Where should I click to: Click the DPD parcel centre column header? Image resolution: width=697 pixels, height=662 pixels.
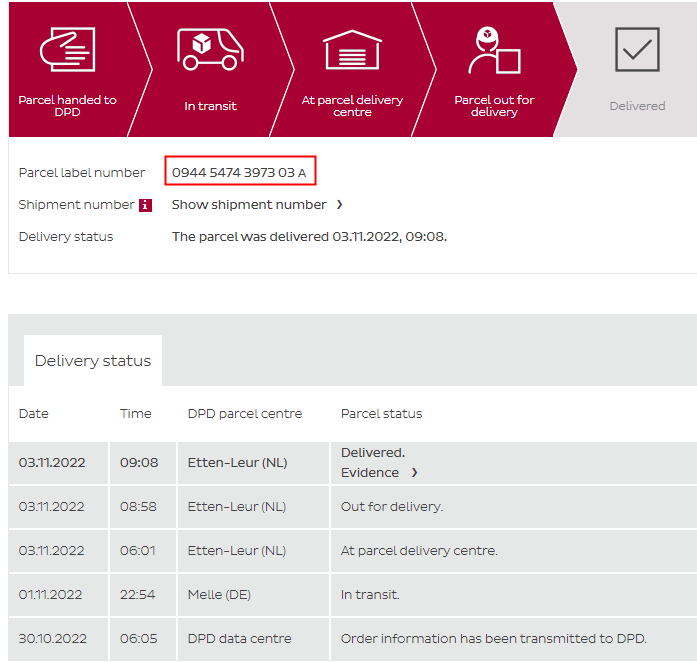[244, 414]
